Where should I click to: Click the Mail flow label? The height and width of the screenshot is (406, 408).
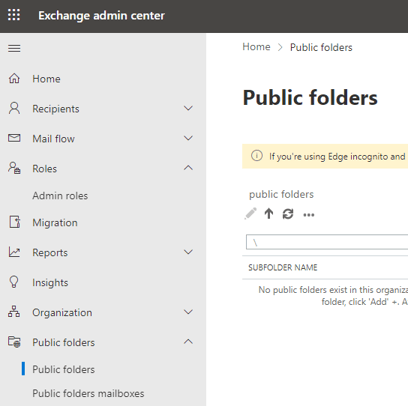[54, 139]
